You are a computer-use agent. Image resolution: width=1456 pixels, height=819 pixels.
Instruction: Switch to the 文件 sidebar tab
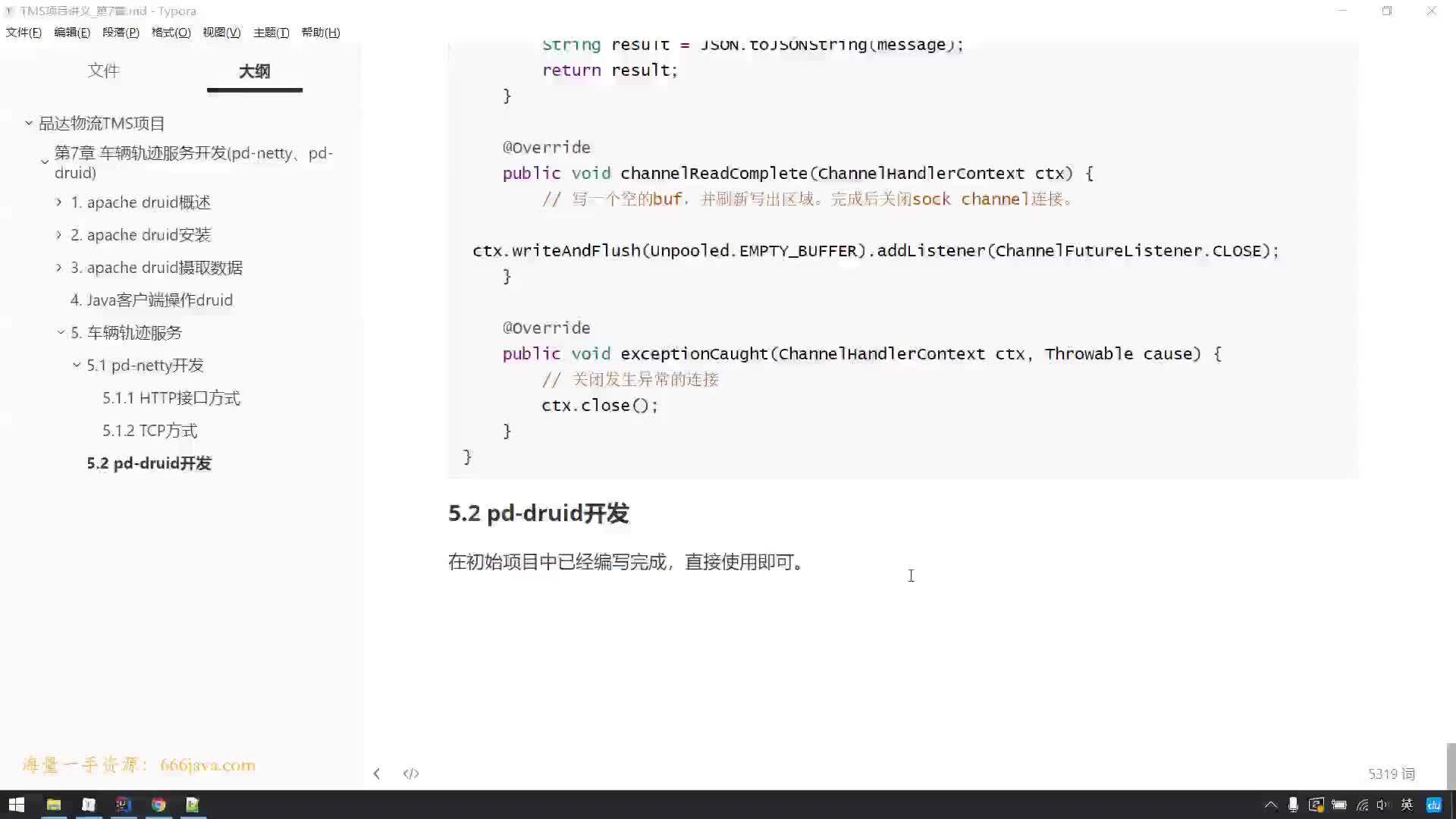pos(103,71)
